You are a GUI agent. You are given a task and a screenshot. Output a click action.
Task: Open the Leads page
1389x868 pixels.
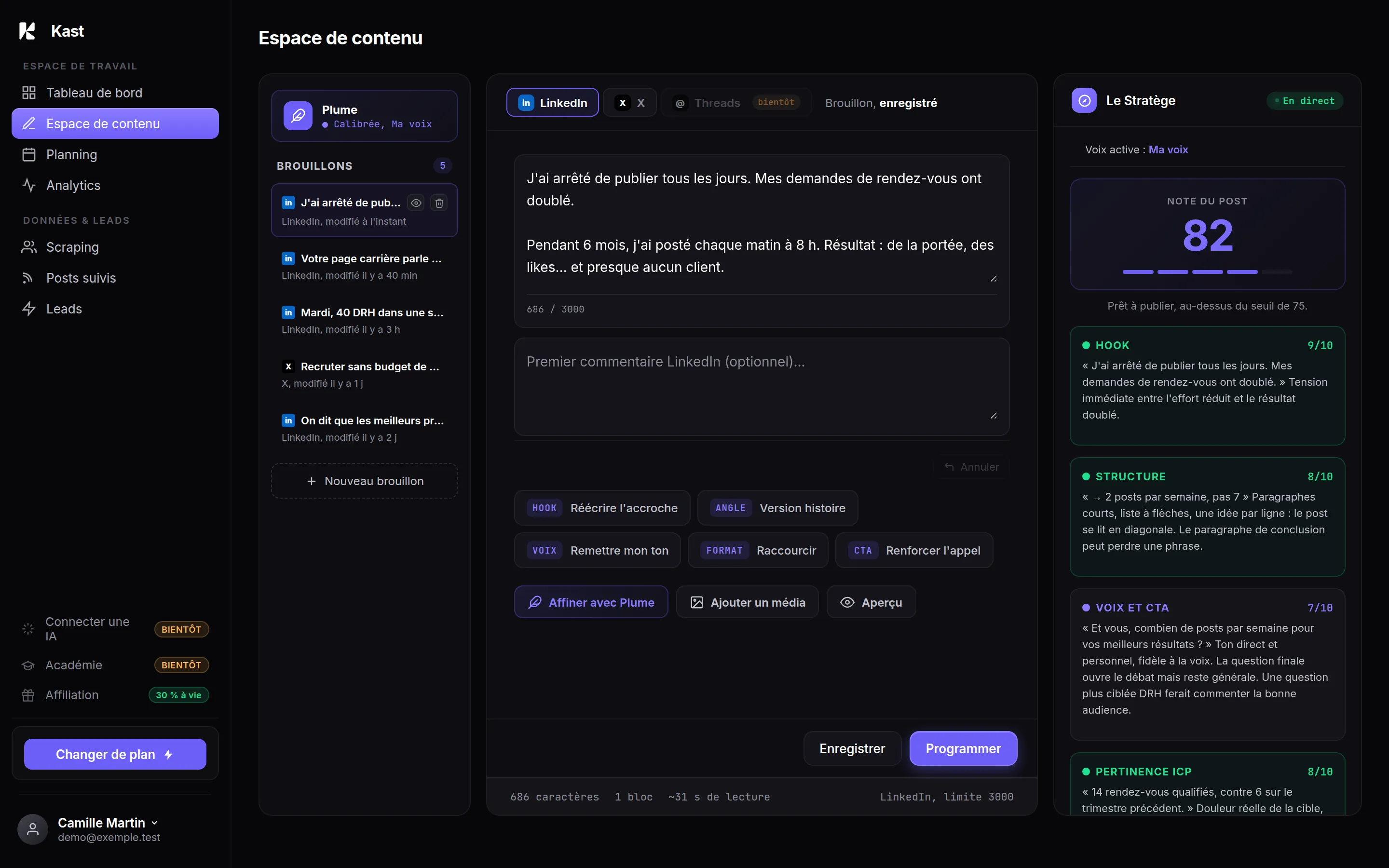(115, 309)
